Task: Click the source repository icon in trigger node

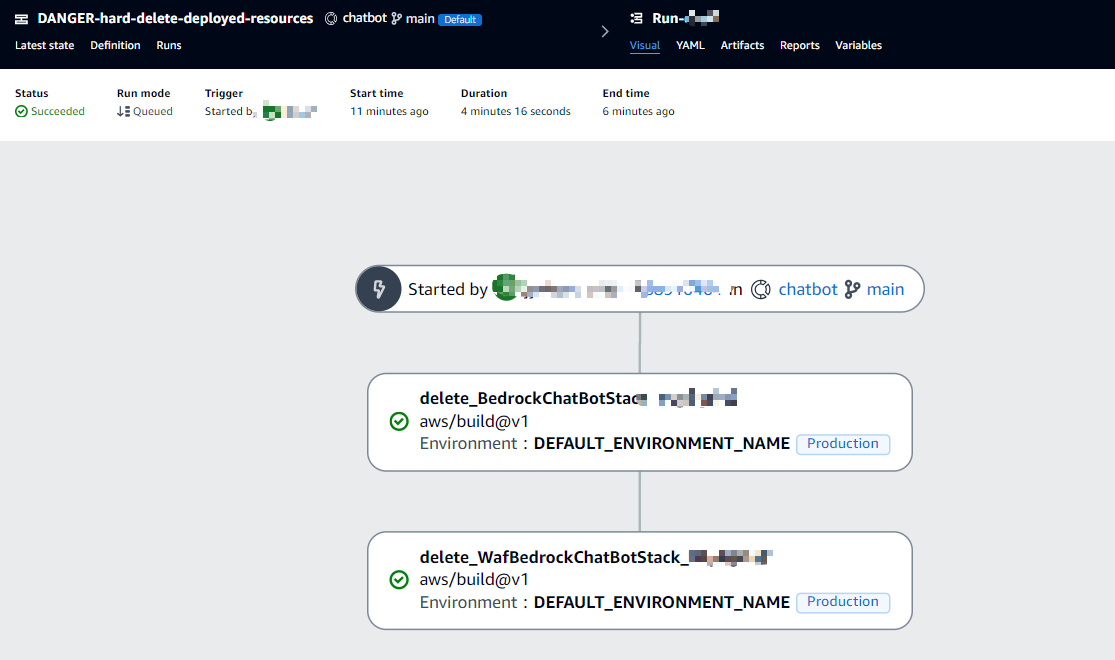Action: [760, 289]
